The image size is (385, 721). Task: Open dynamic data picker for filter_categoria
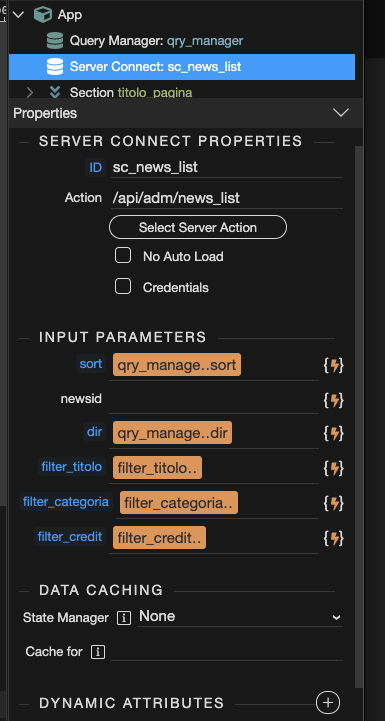click(x=334, y=503)
